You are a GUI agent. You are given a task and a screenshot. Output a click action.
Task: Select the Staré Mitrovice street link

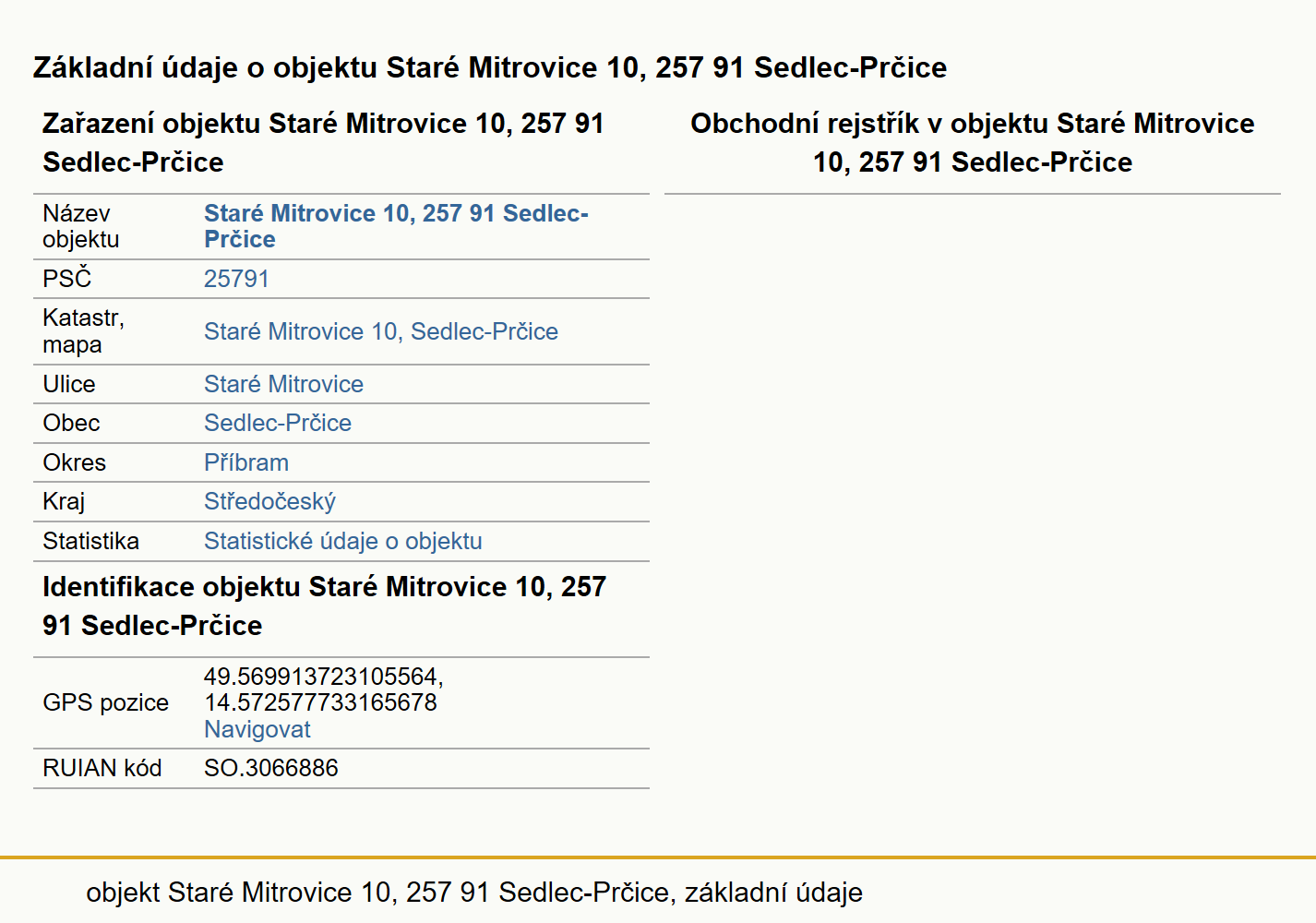(x=283, y=384)
